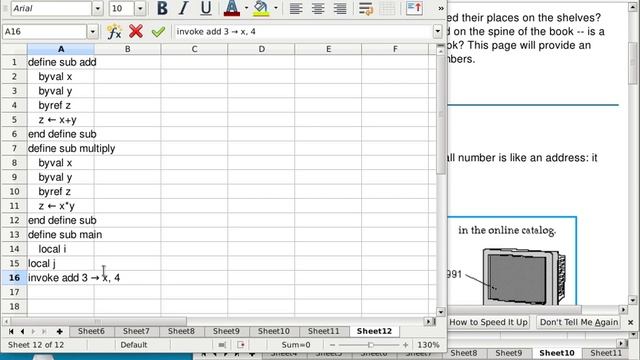The height and width of the screenshot is (360, 640).
Task: Dismiss the notification bar with X
Action: point(631,322)
